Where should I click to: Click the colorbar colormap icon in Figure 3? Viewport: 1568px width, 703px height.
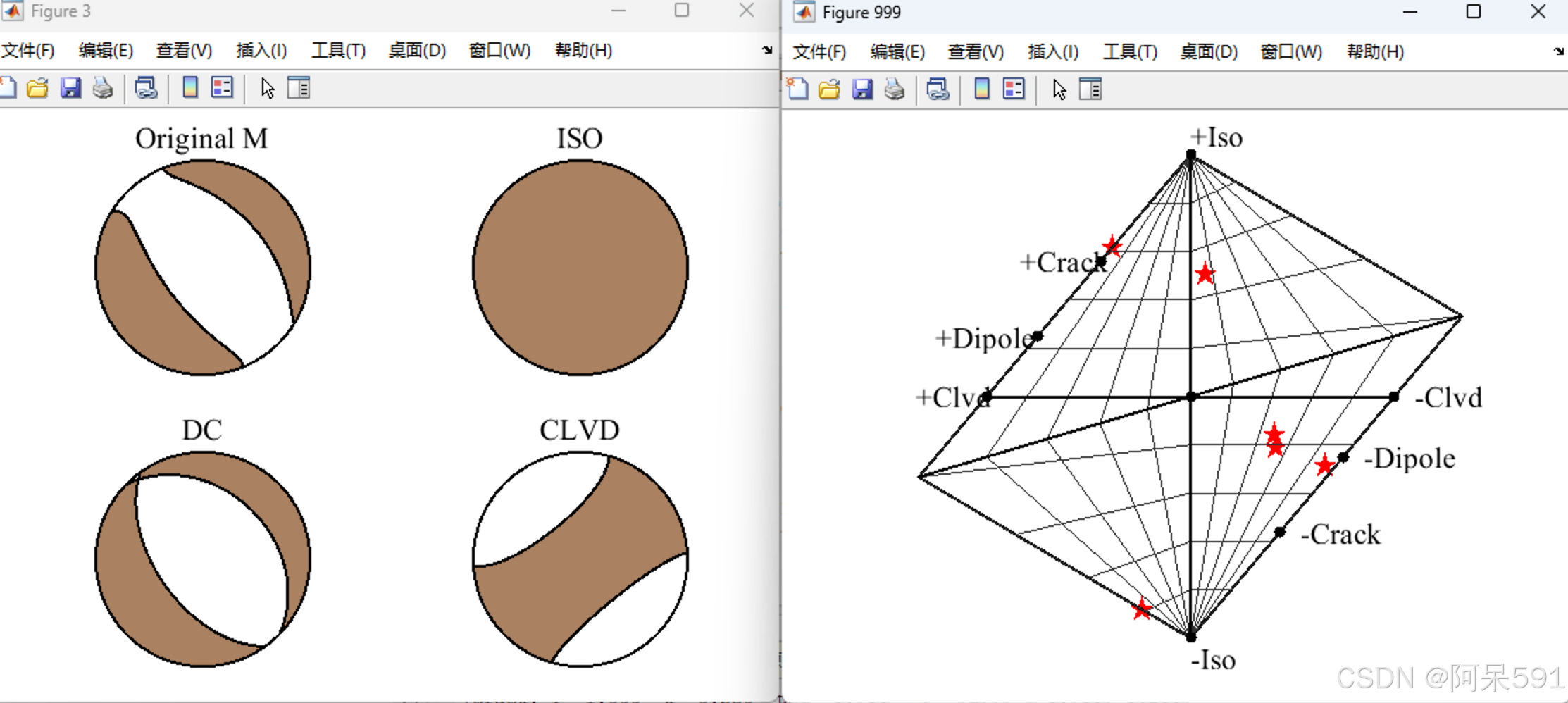click(189, 88)
